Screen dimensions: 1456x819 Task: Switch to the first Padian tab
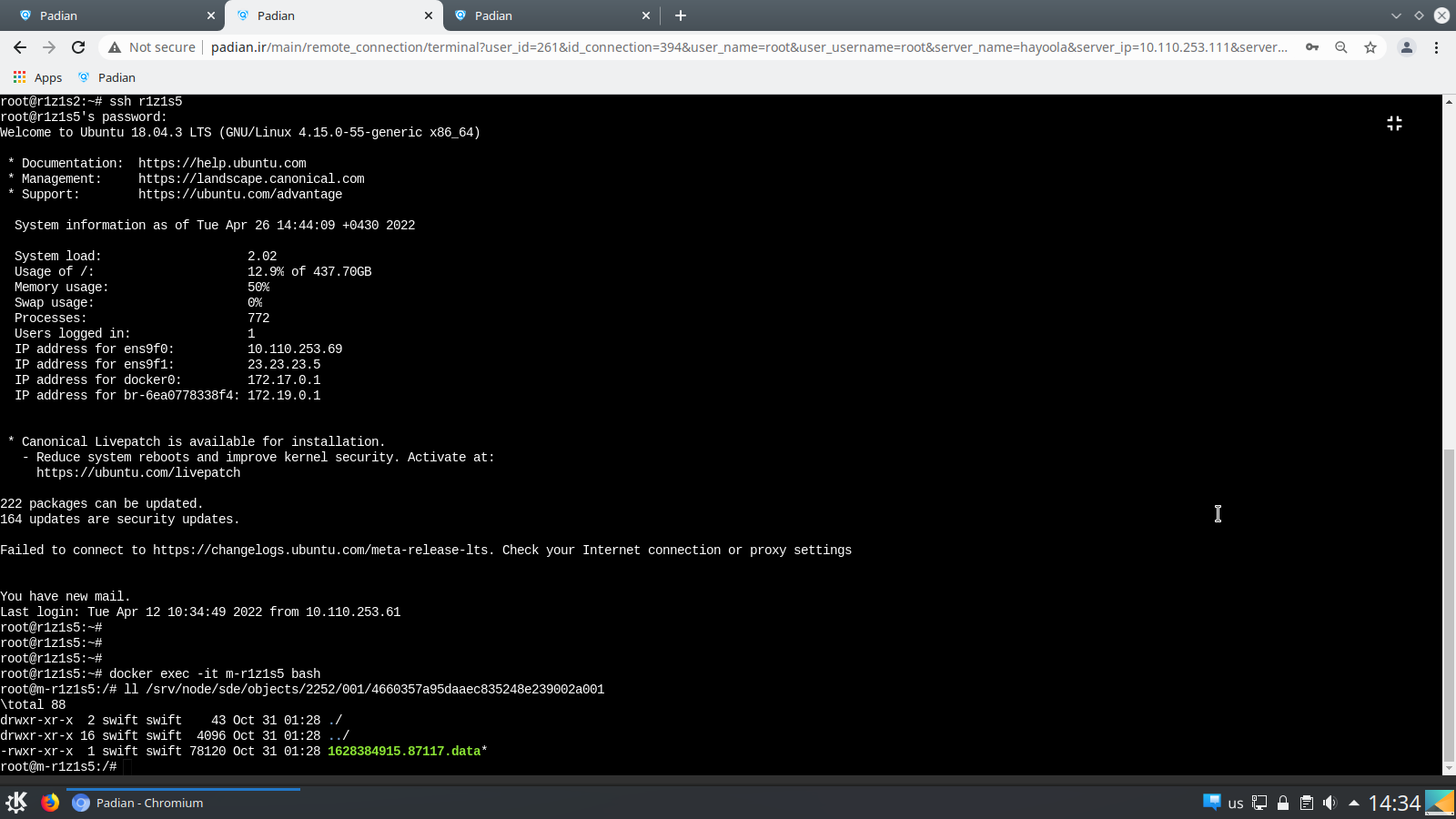coord(114,15)
